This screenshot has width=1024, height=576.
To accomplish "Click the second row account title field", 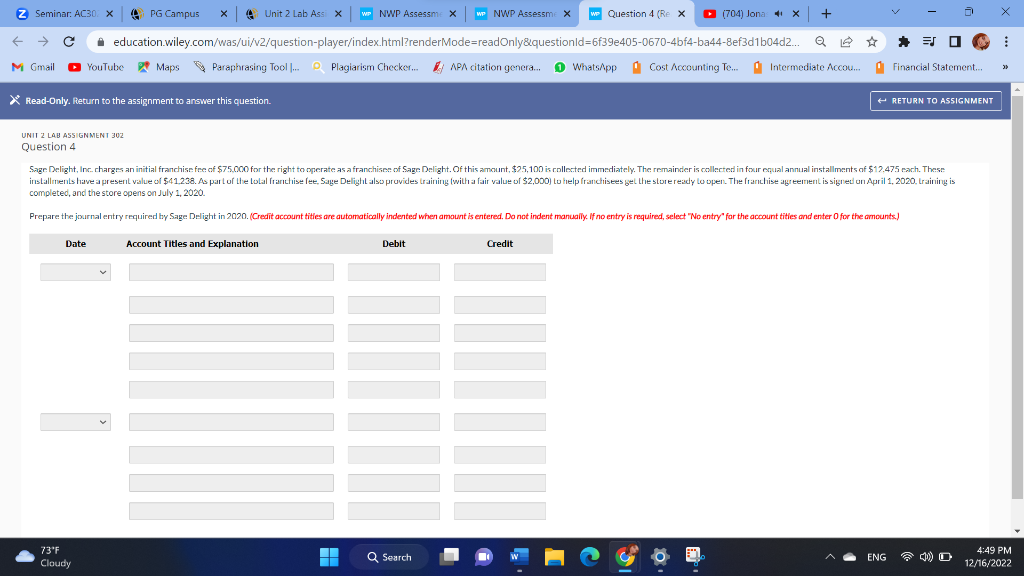I will (x=231, y=305).
